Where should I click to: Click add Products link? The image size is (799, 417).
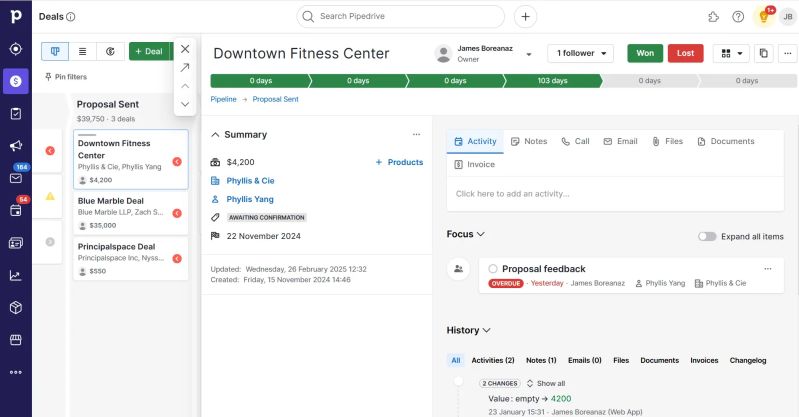399,162
